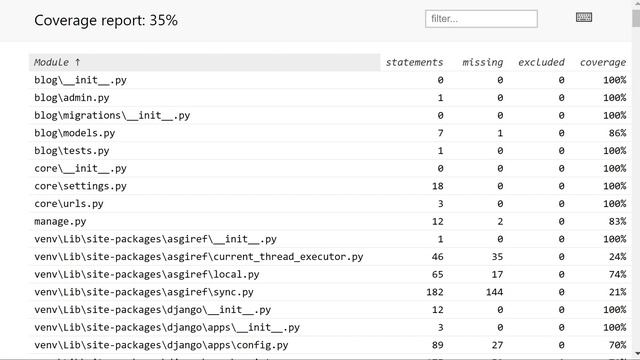This screenshot has width=640, height=360.
Task: Click the 70% coverage of apps\config.py
Action: [617, 345]
